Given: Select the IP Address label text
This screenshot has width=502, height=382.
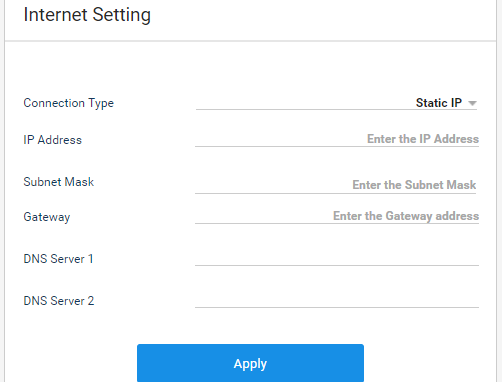Looking at the screenshot, I should [x=53, y=140].
